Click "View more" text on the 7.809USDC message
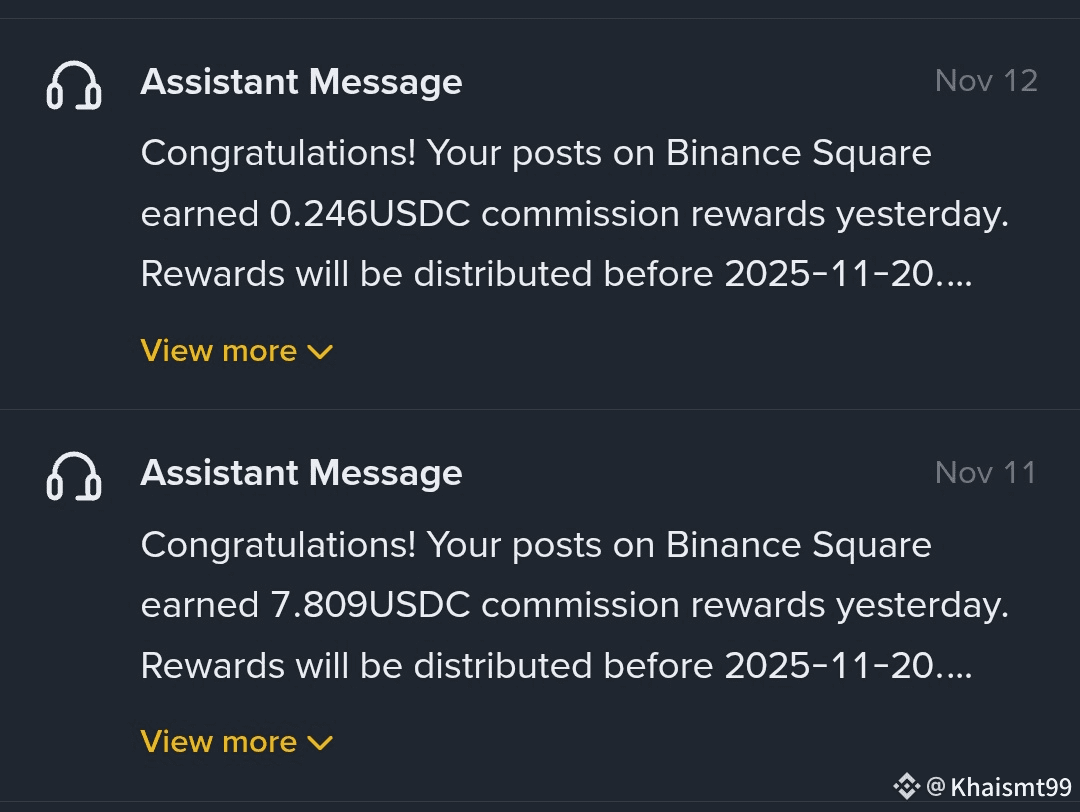The image size is (1080, 812). [219, 742]
